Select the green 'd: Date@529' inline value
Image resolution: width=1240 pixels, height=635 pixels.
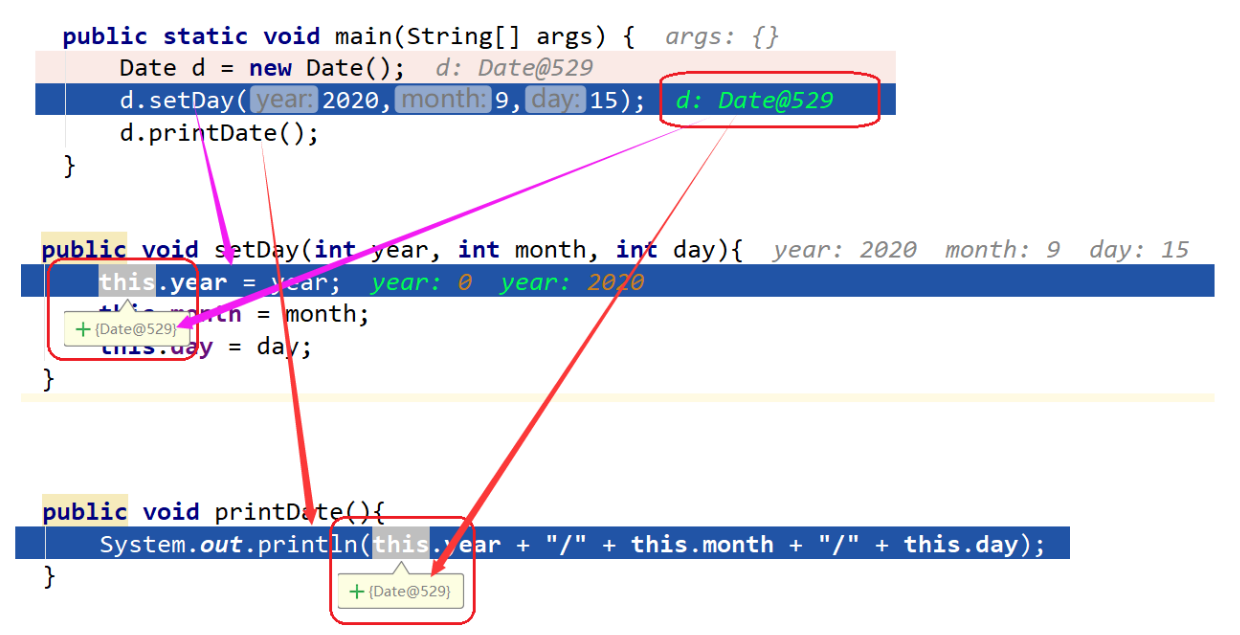point(754,100)
